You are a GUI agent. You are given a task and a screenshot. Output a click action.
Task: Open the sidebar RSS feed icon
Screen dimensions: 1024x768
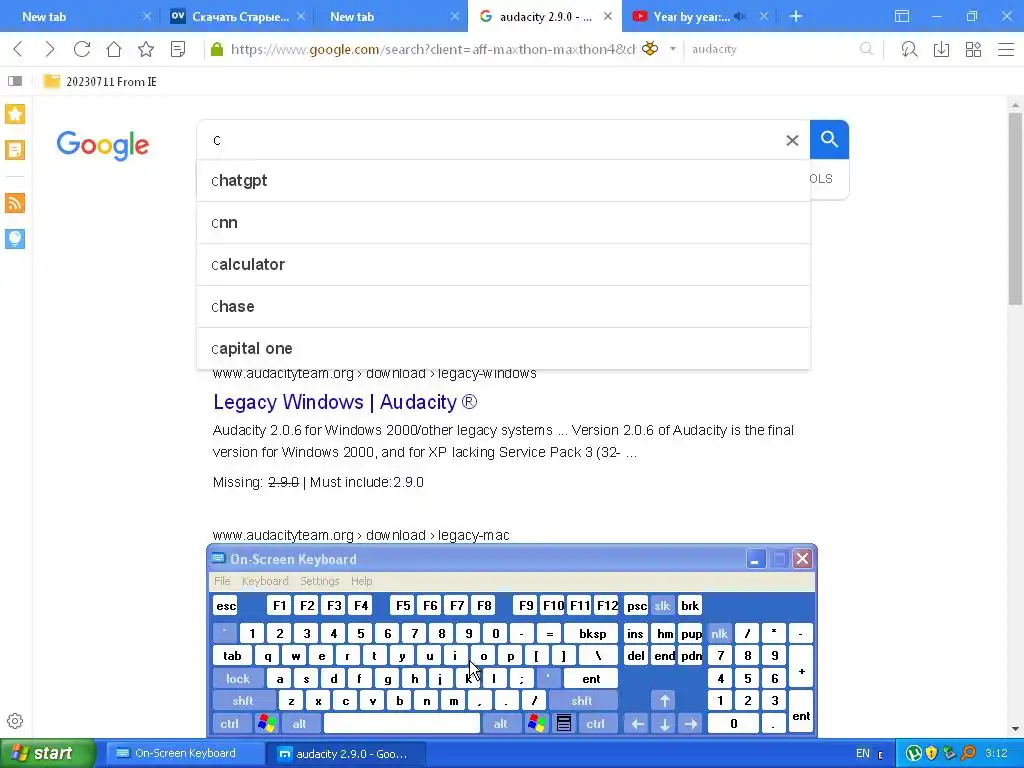(x=15, y=203)
